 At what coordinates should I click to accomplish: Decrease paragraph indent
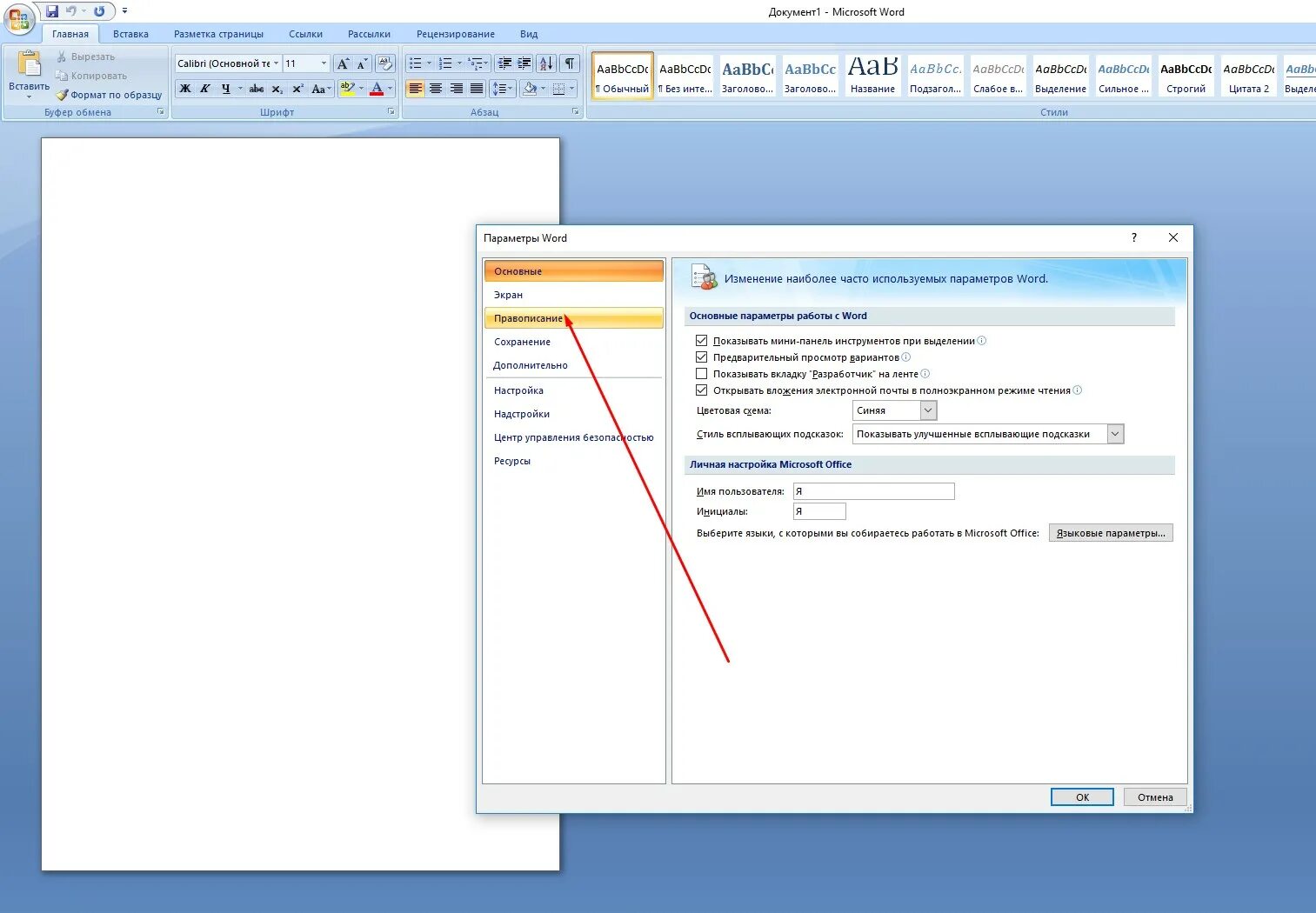click(x=504, y=63)
